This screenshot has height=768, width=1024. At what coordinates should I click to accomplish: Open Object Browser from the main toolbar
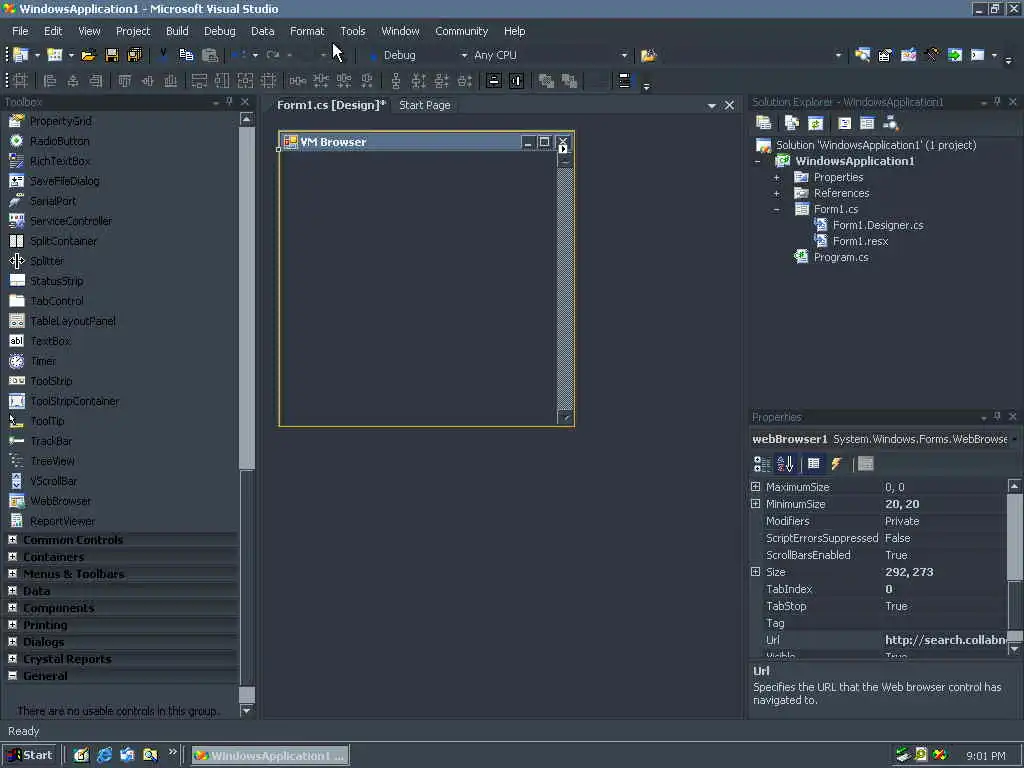(908, 56)
